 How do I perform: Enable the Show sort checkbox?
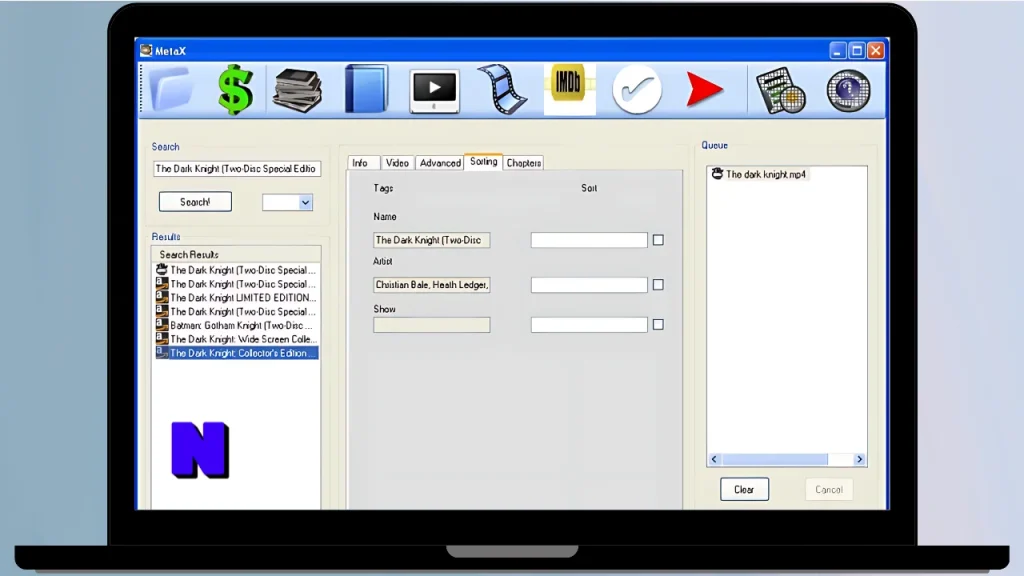point(658,325)
